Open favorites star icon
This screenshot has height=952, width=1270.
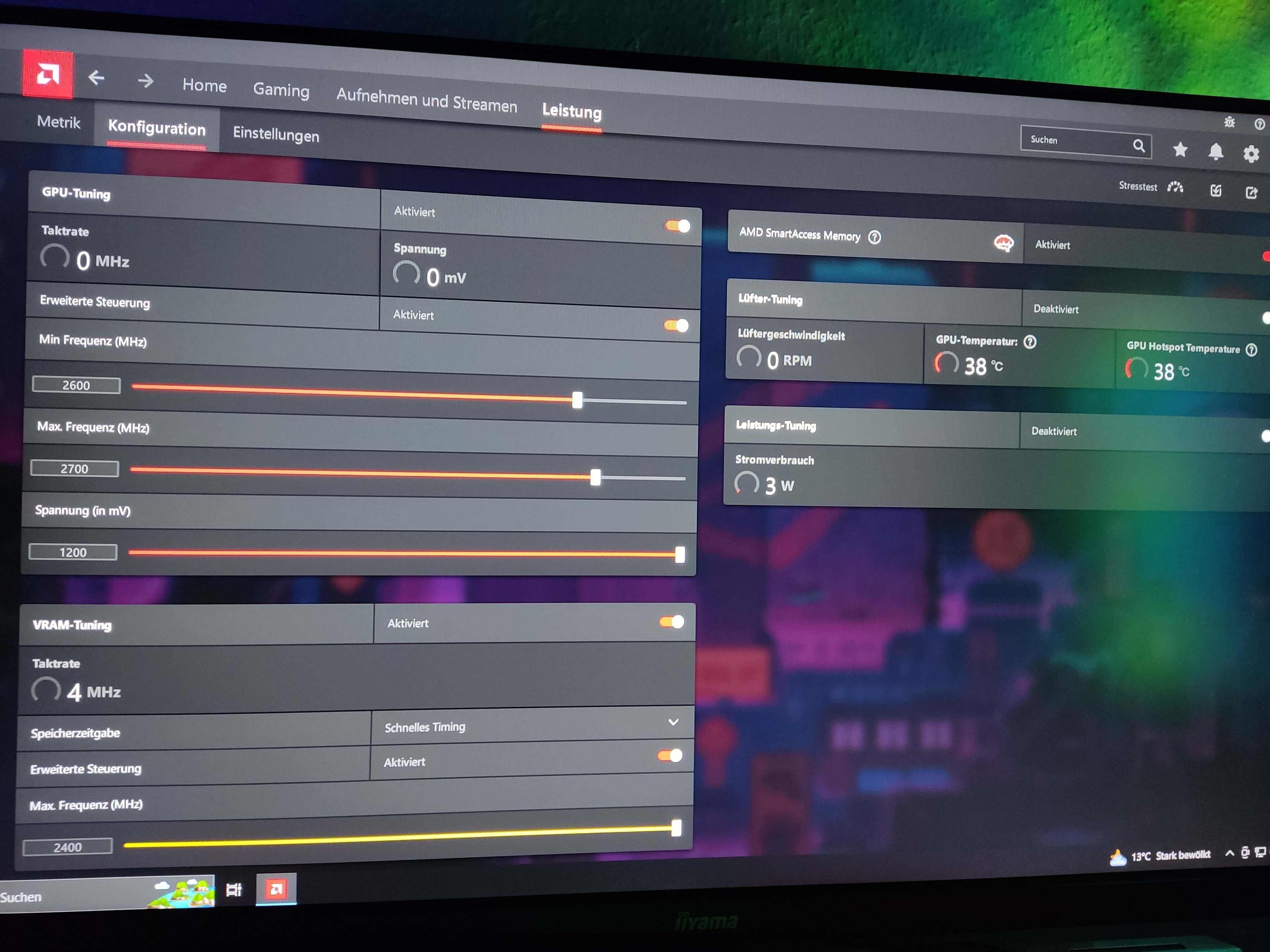point(1180,150)
